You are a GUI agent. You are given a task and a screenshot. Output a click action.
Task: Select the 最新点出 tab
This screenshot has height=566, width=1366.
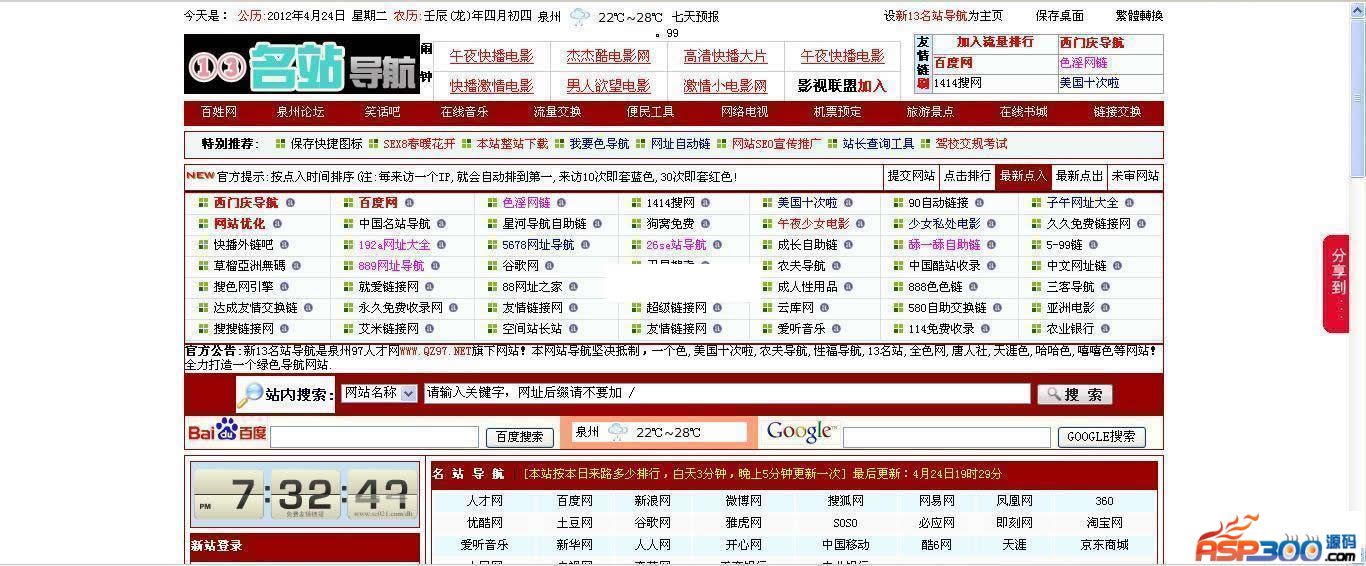click(x=1079, y=176)
